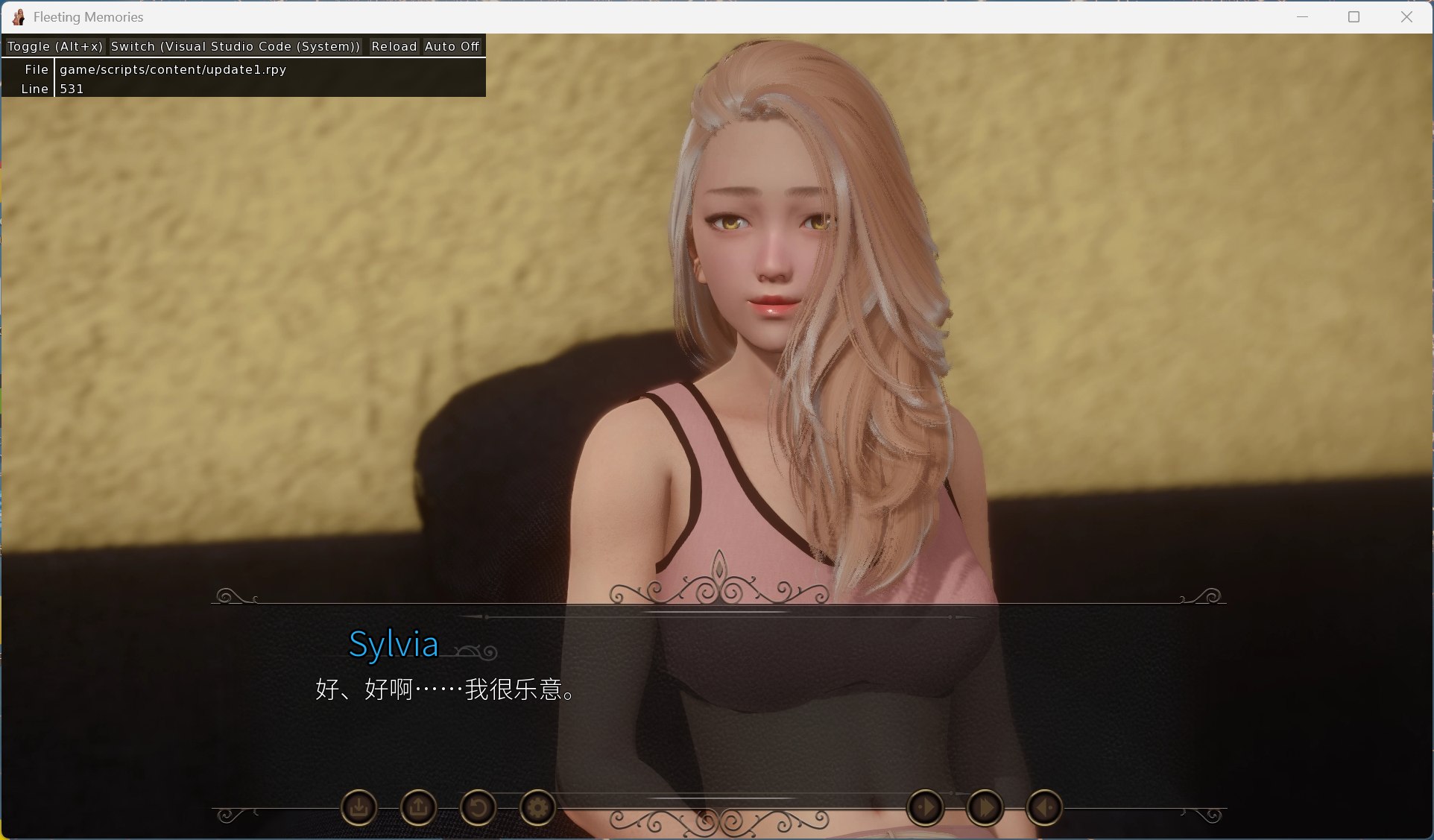Viewport: 1434px width, 840px height.
Task: Close the Fleeting Memories window
Action: pos(1406,16)
